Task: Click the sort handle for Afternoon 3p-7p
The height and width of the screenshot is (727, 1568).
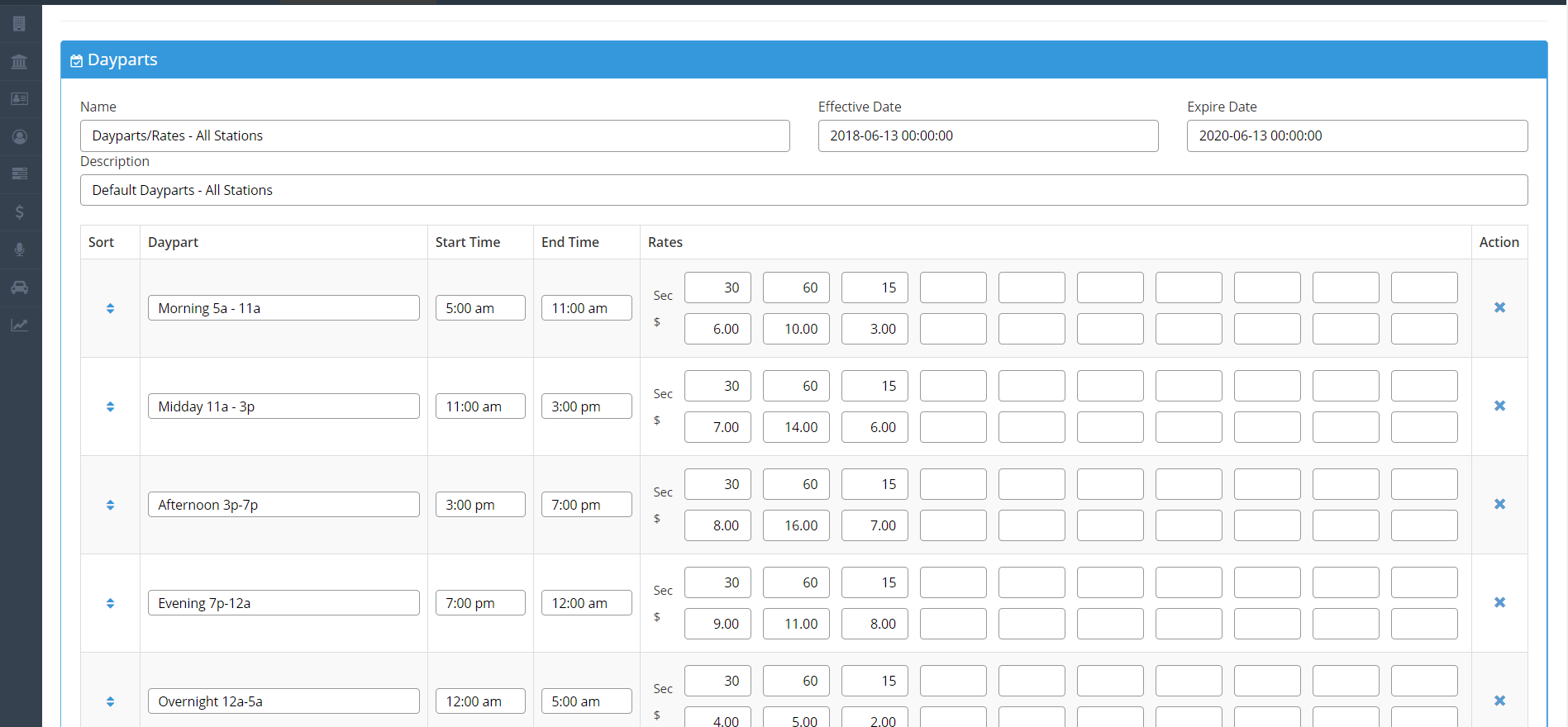Action: pyautogui.click(x=110, y=505)
